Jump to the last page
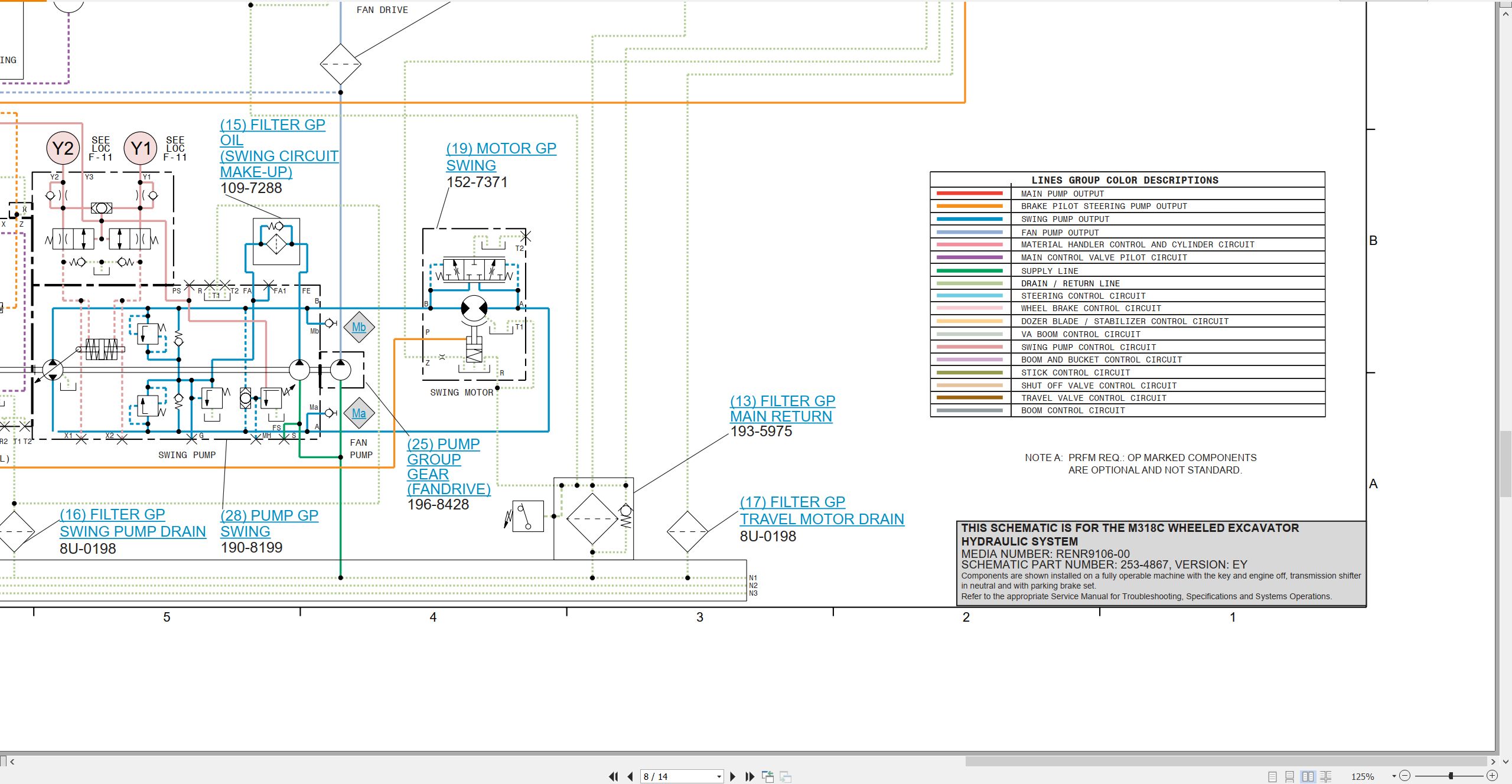Image resolution: width=1512 pixels, height=784 pixels. pos(750,776)
